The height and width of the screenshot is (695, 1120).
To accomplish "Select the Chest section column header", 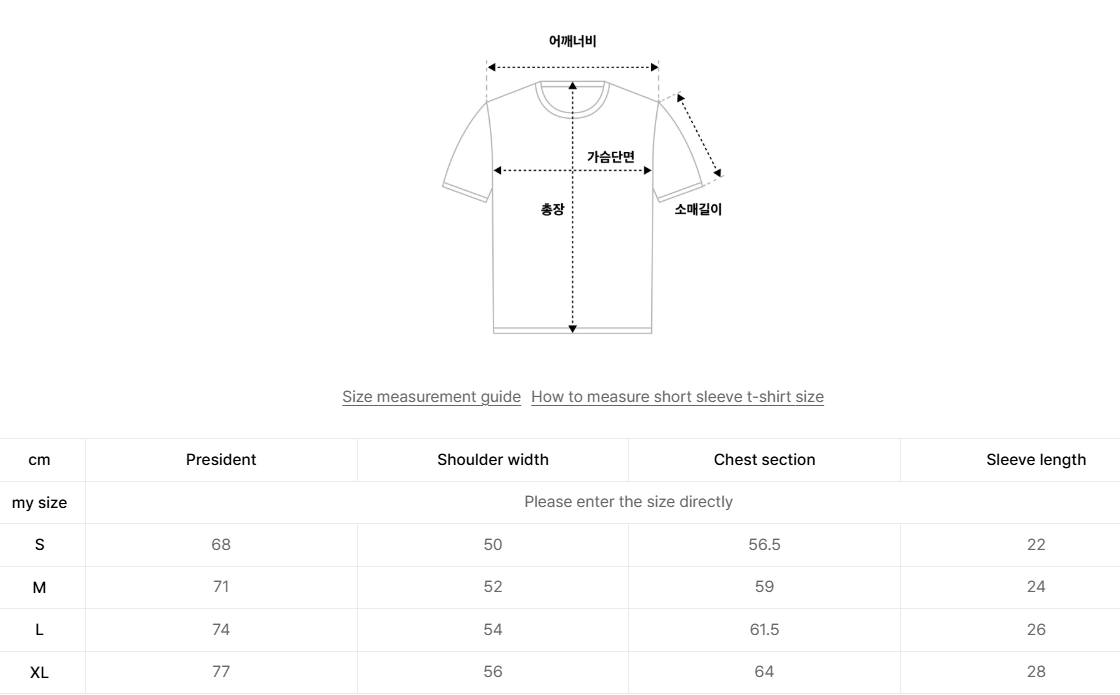I will point(764,460).
